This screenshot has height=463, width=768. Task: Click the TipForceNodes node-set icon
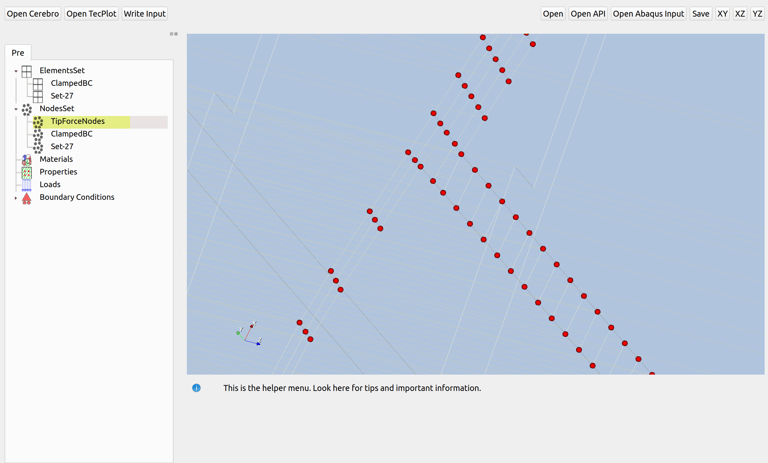coord(38,122)
